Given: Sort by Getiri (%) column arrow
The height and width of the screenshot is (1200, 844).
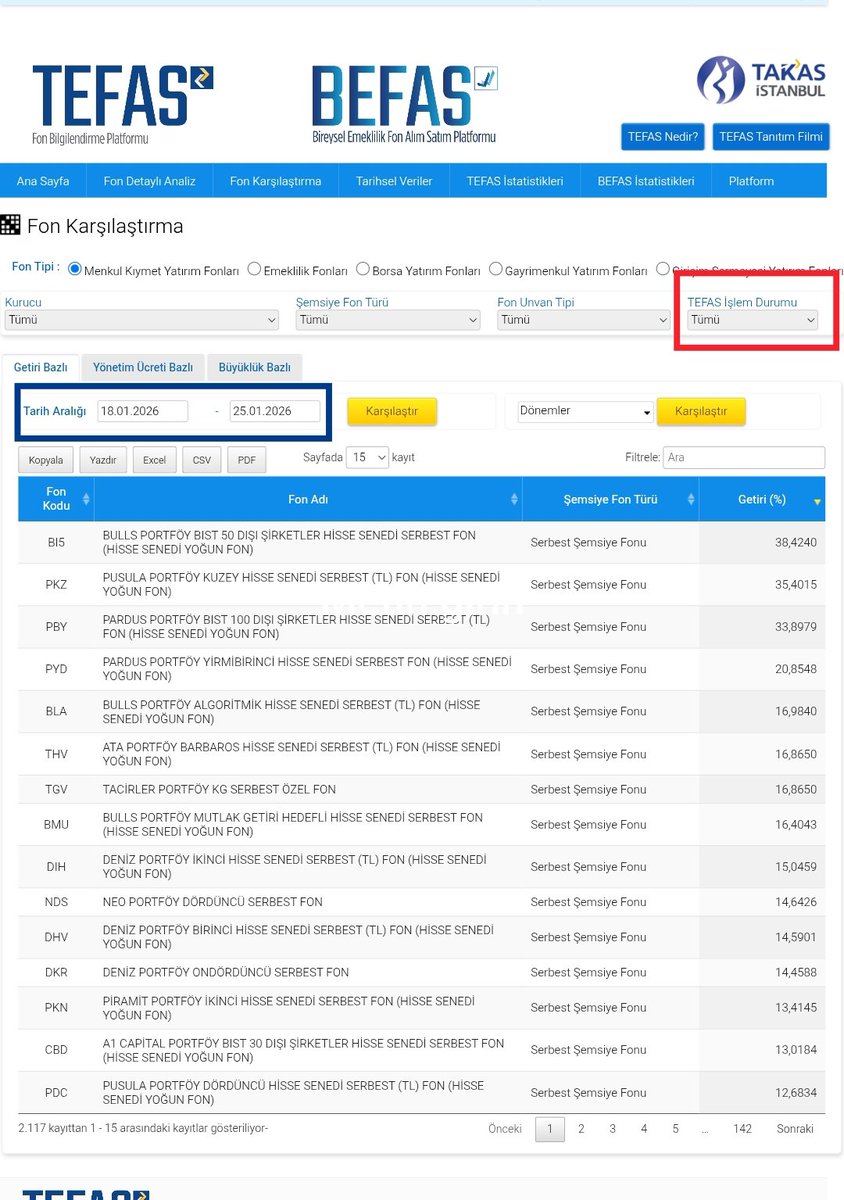Looking at the screenshot, I should [817, 501].
